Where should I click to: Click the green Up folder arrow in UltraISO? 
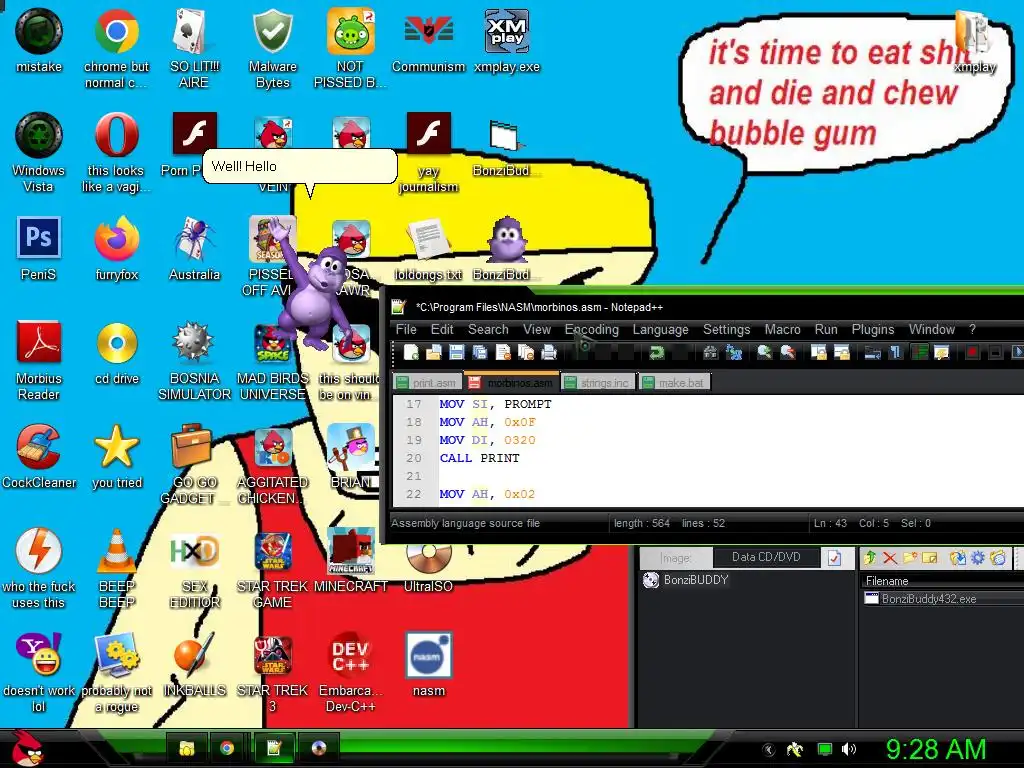point(869,558)
